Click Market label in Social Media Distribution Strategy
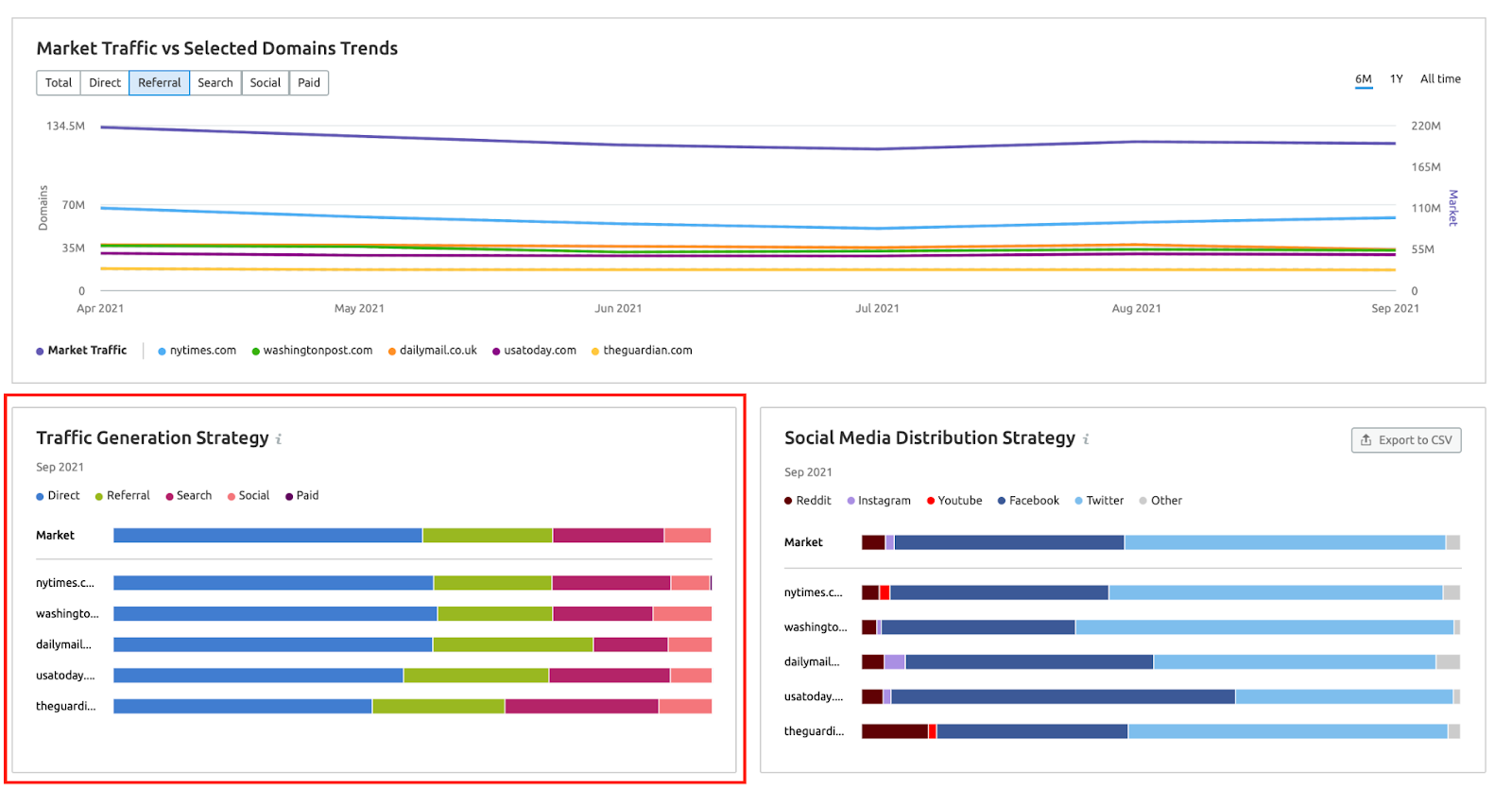Viewport: 1512px width, 789px height. (x=803, y=542)
